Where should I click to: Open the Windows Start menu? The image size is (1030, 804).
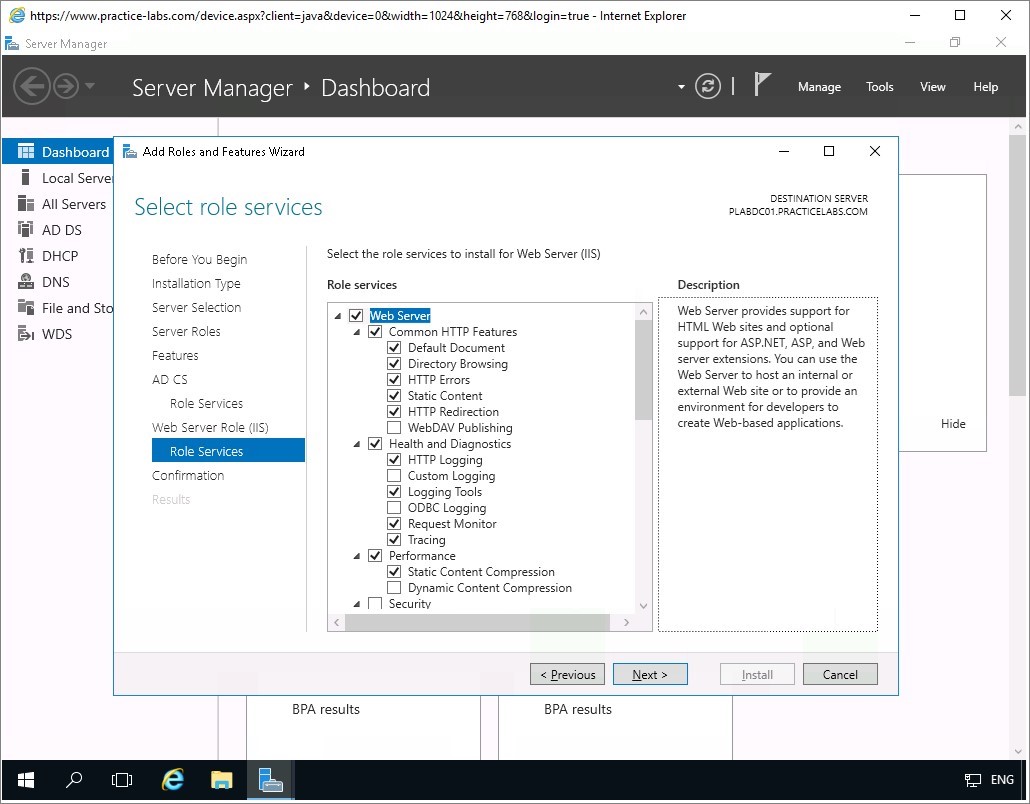(26, 780)
